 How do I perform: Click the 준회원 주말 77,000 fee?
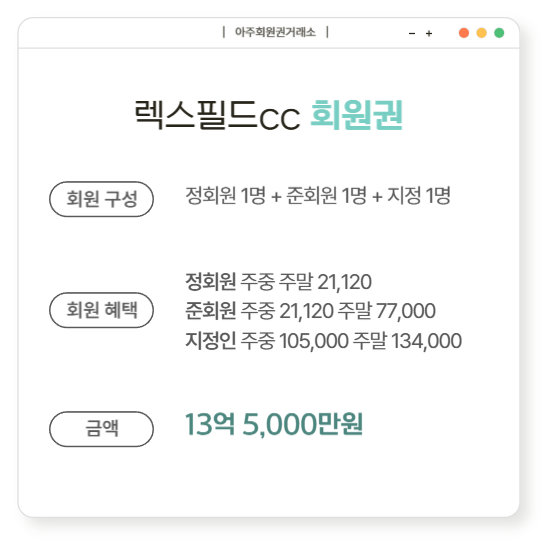point(387,311)
